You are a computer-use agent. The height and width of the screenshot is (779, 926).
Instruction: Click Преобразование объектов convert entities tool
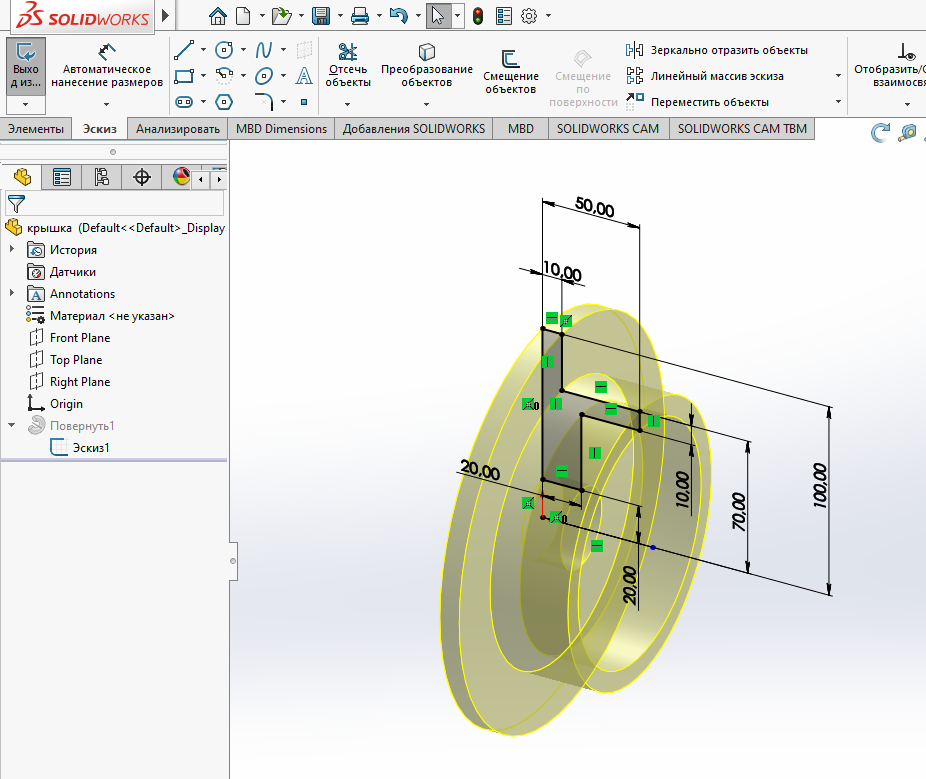(426, 65)
